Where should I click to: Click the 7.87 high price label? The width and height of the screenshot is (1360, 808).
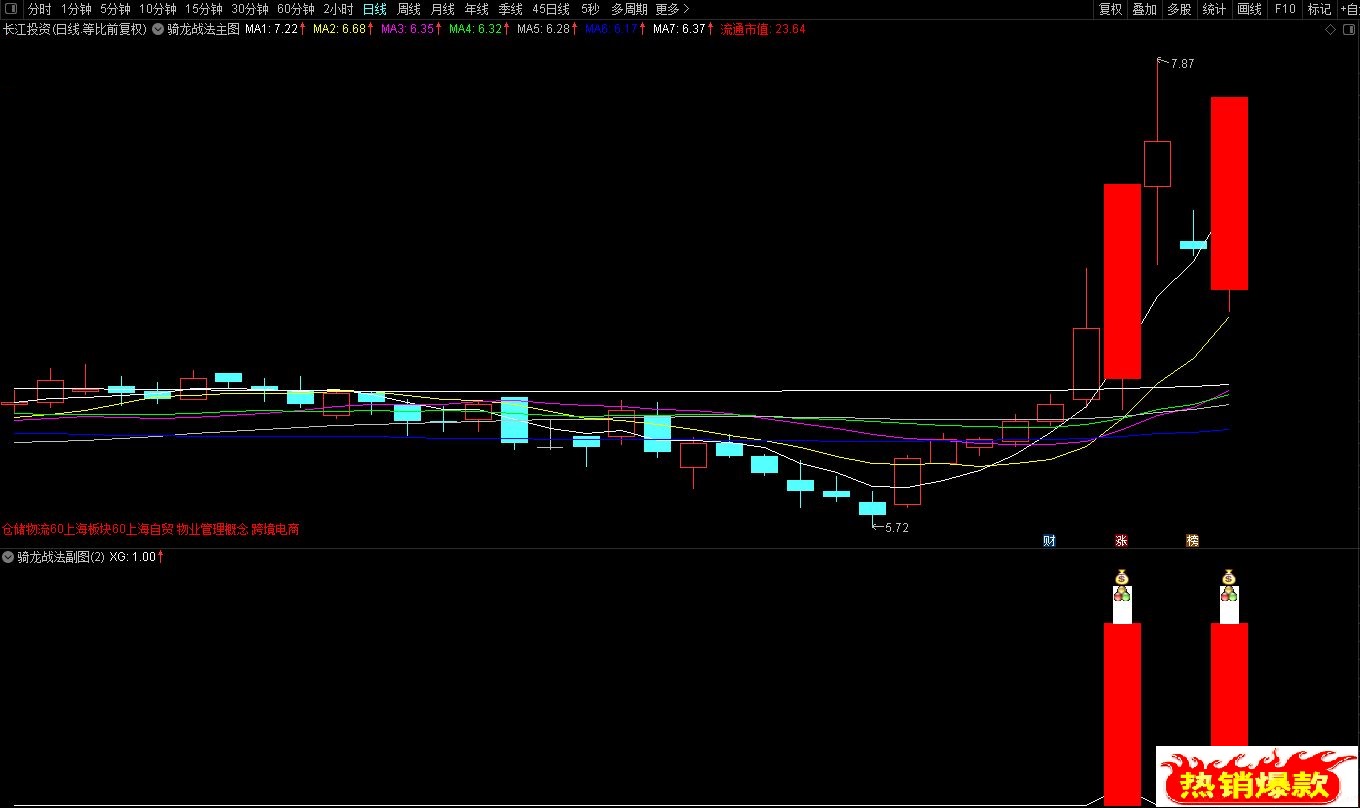pyautogui.click(x=1183, y=64)
